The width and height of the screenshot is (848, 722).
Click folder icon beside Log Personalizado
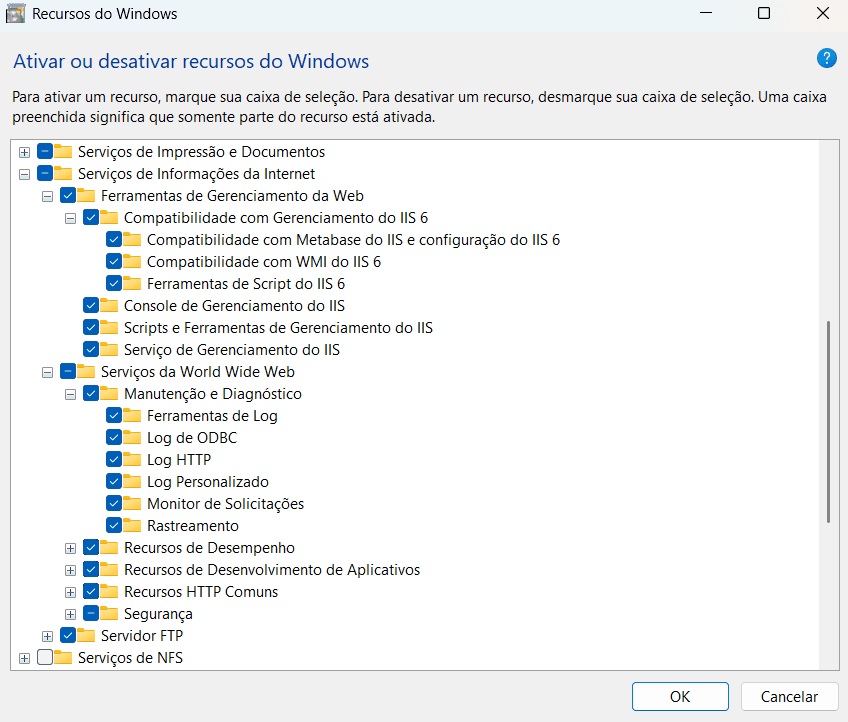tap(132, 481)
